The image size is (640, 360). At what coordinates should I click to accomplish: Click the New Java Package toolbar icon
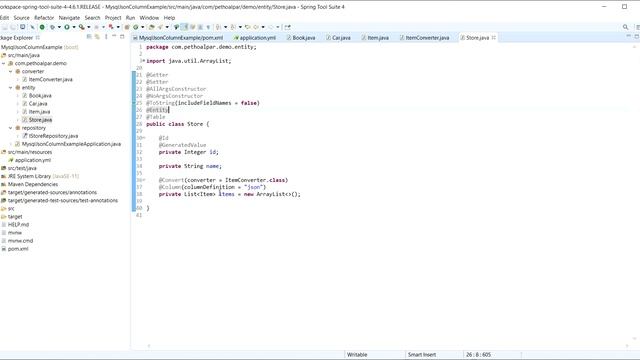(127, 27)
